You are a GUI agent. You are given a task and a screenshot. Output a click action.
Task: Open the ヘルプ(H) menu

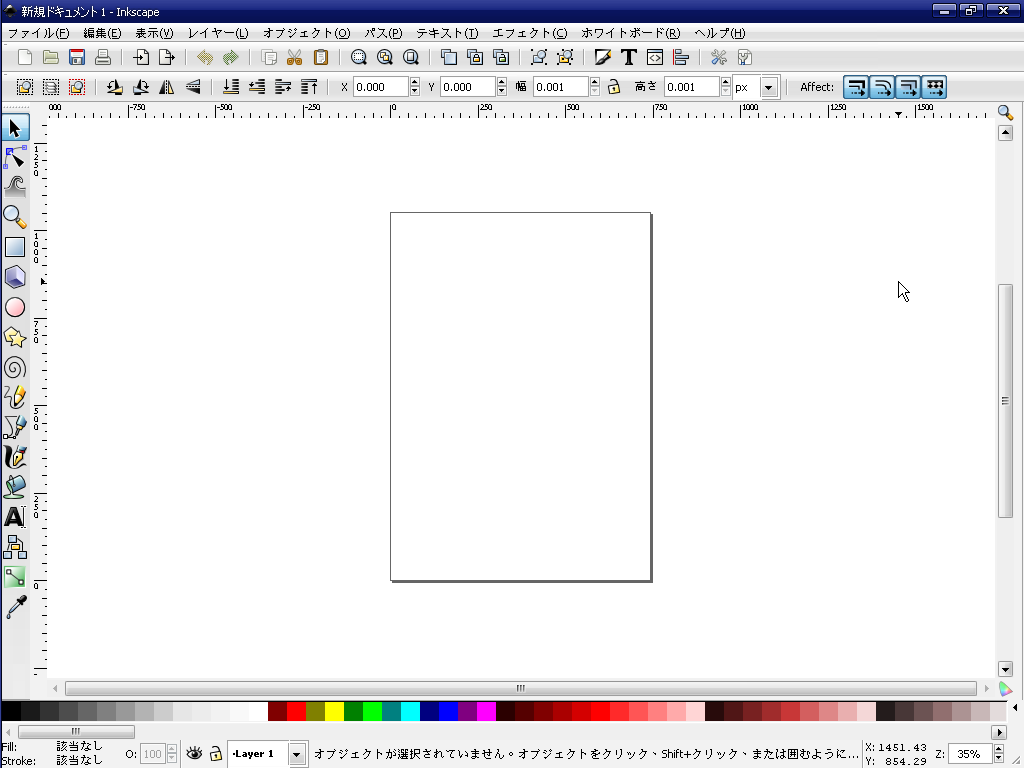pyautogui.click(x=719, y=33)
